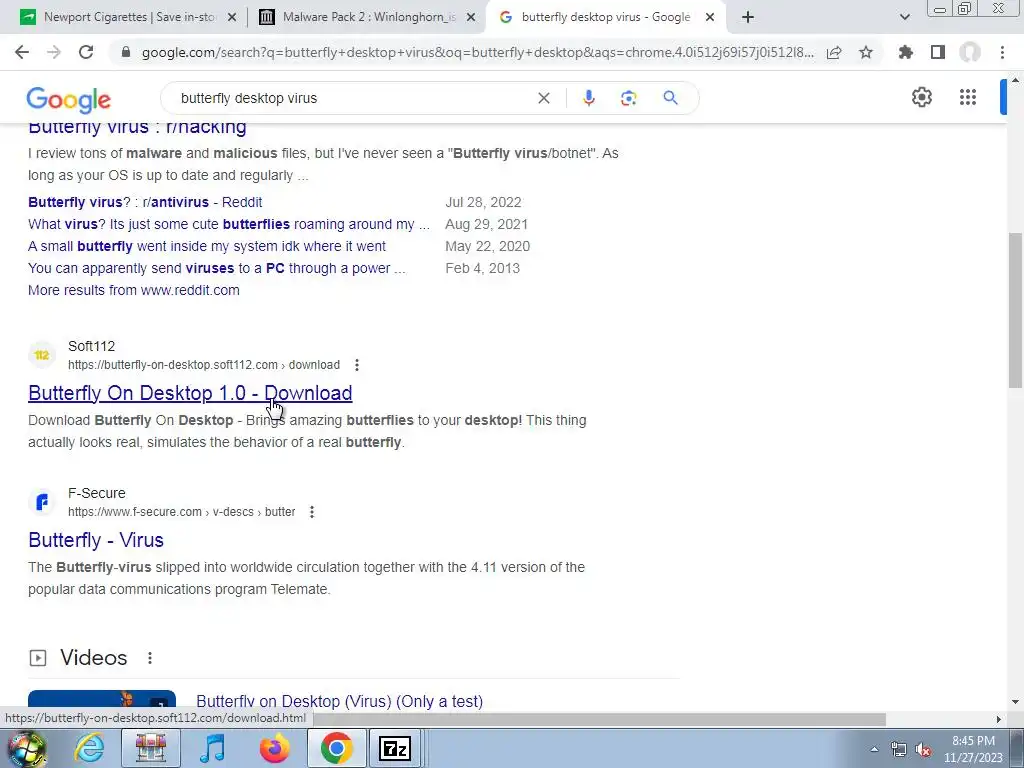Image resolution: width=1024 pixels, height=768 pixels.
Task: Open Soft112 result options menu
Action: point(357,364)
